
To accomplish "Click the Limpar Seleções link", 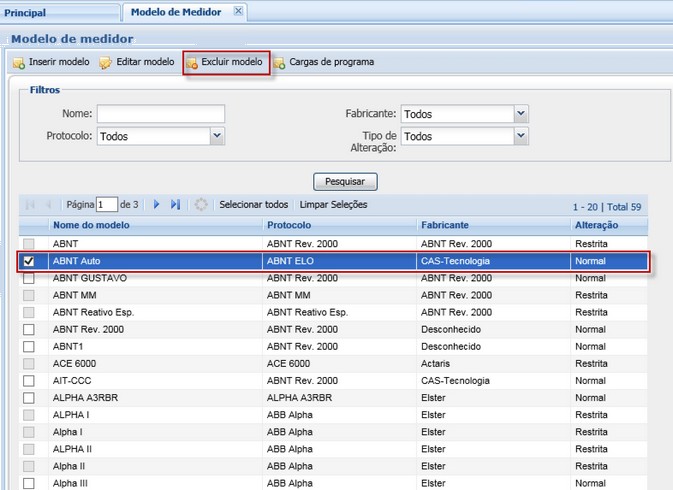I will [x=333, y=204].
